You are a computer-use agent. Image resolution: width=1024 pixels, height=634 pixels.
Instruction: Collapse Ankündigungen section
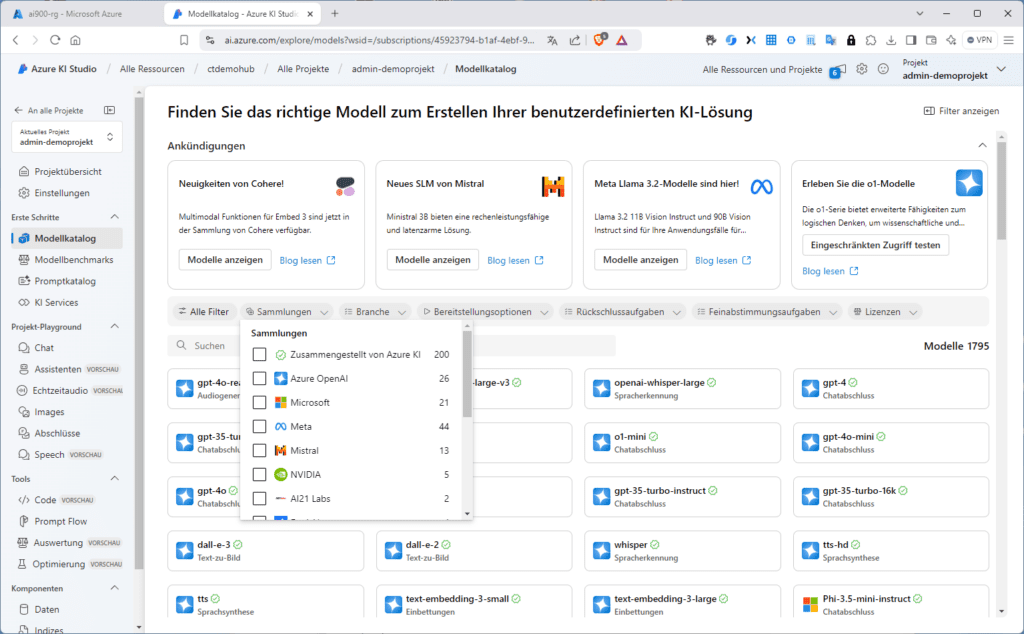(x=982, y=146)
